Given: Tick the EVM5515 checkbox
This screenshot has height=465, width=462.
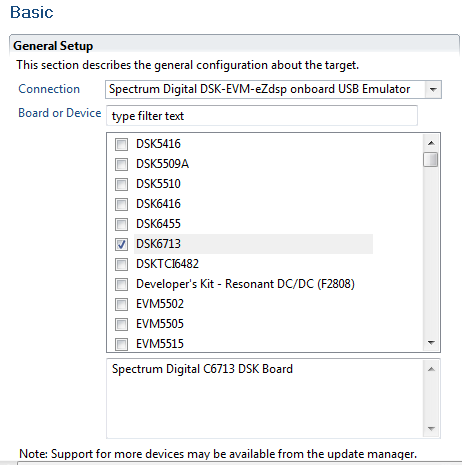Looking at the screenshot, I should [x=121, y=344].
